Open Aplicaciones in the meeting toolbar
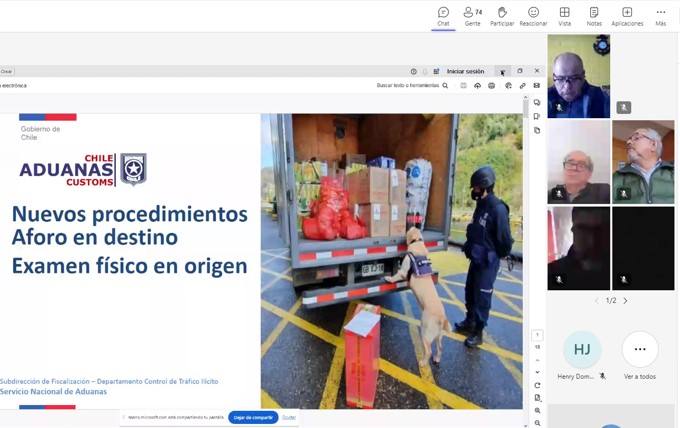The width and height of the screenshot is (680, 428). point(627,16)
